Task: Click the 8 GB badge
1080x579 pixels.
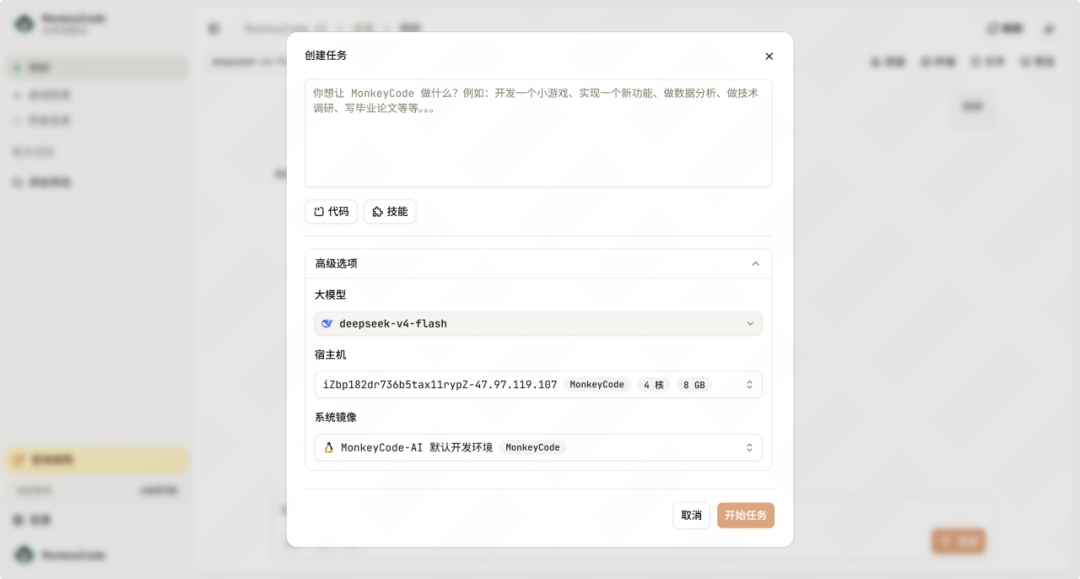Action: tap(694, 385)
